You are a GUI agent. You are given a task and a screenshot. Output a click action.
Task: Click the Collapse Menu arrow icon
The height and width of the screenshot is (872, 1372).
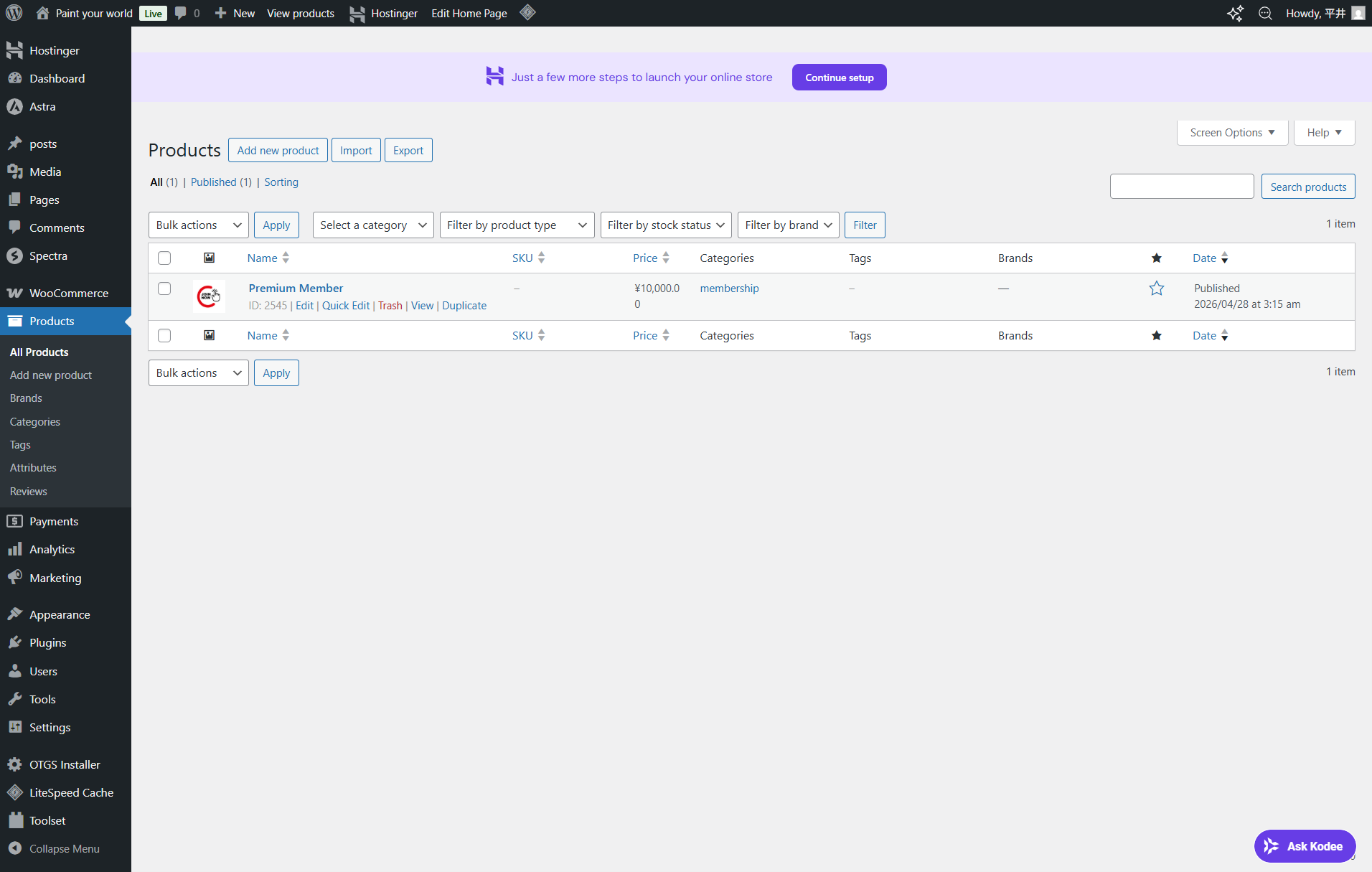(14, 848)
